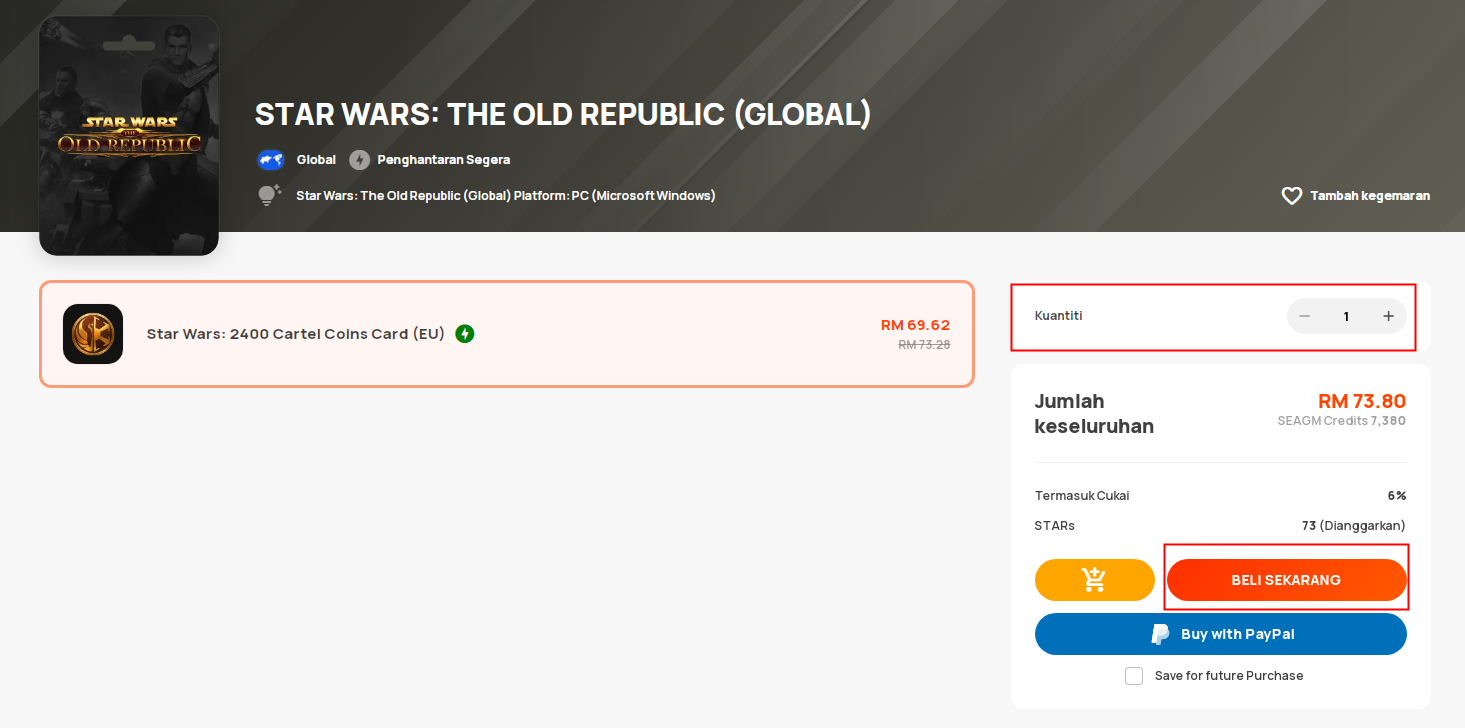Click the Save for future Purchase label
Image resolution: width=1465 pixels, height=728 pixels.
(x=1229, y=676)
